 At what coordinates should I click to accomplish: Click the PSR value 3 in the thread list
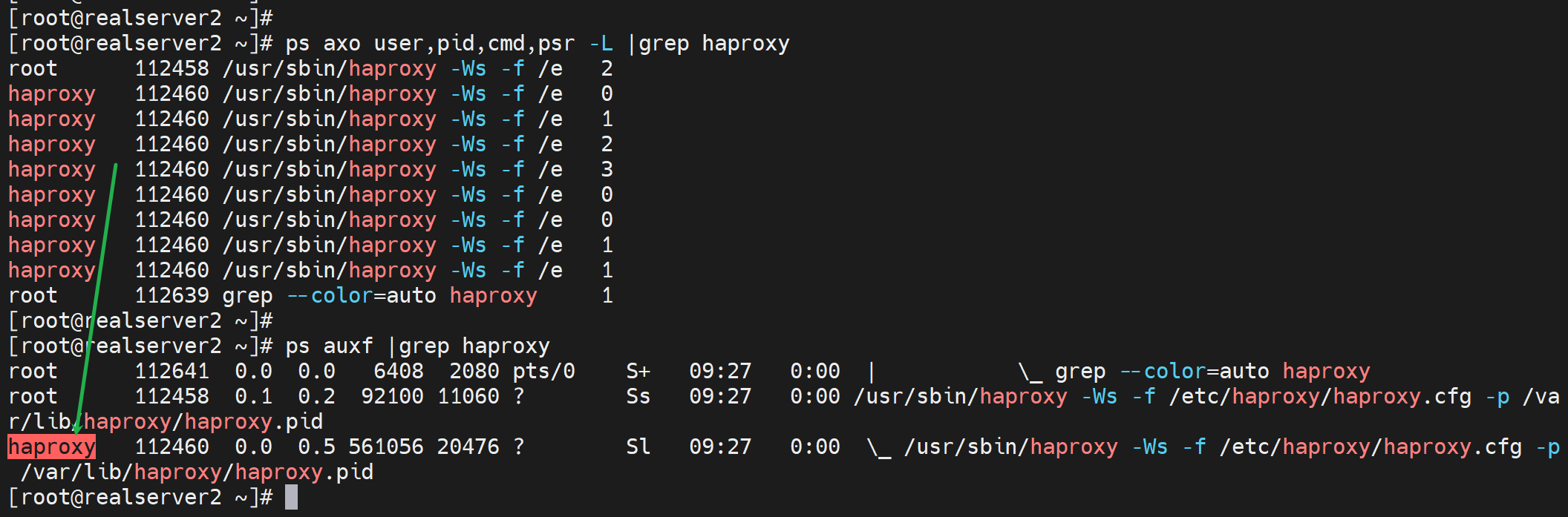(x=607, y=170)
